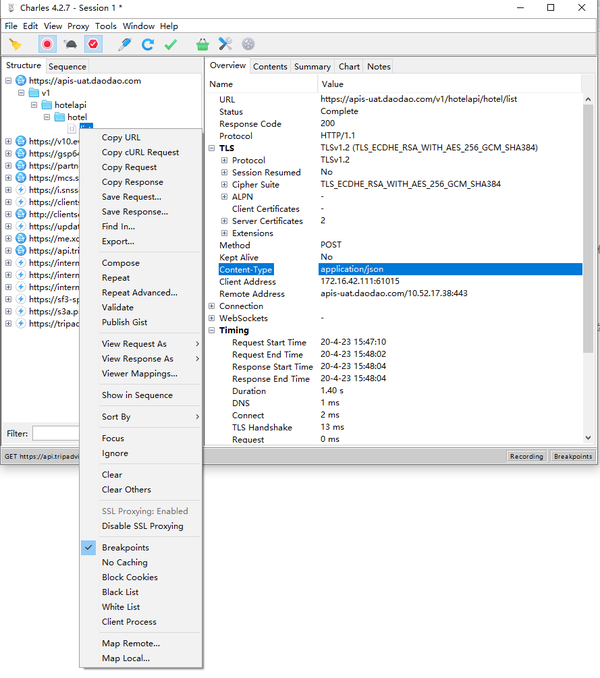The width and height of the screenshot is (600, 678).
Task: Toggle the red Record button in toolbar
Action: click(x=47, y=44)
